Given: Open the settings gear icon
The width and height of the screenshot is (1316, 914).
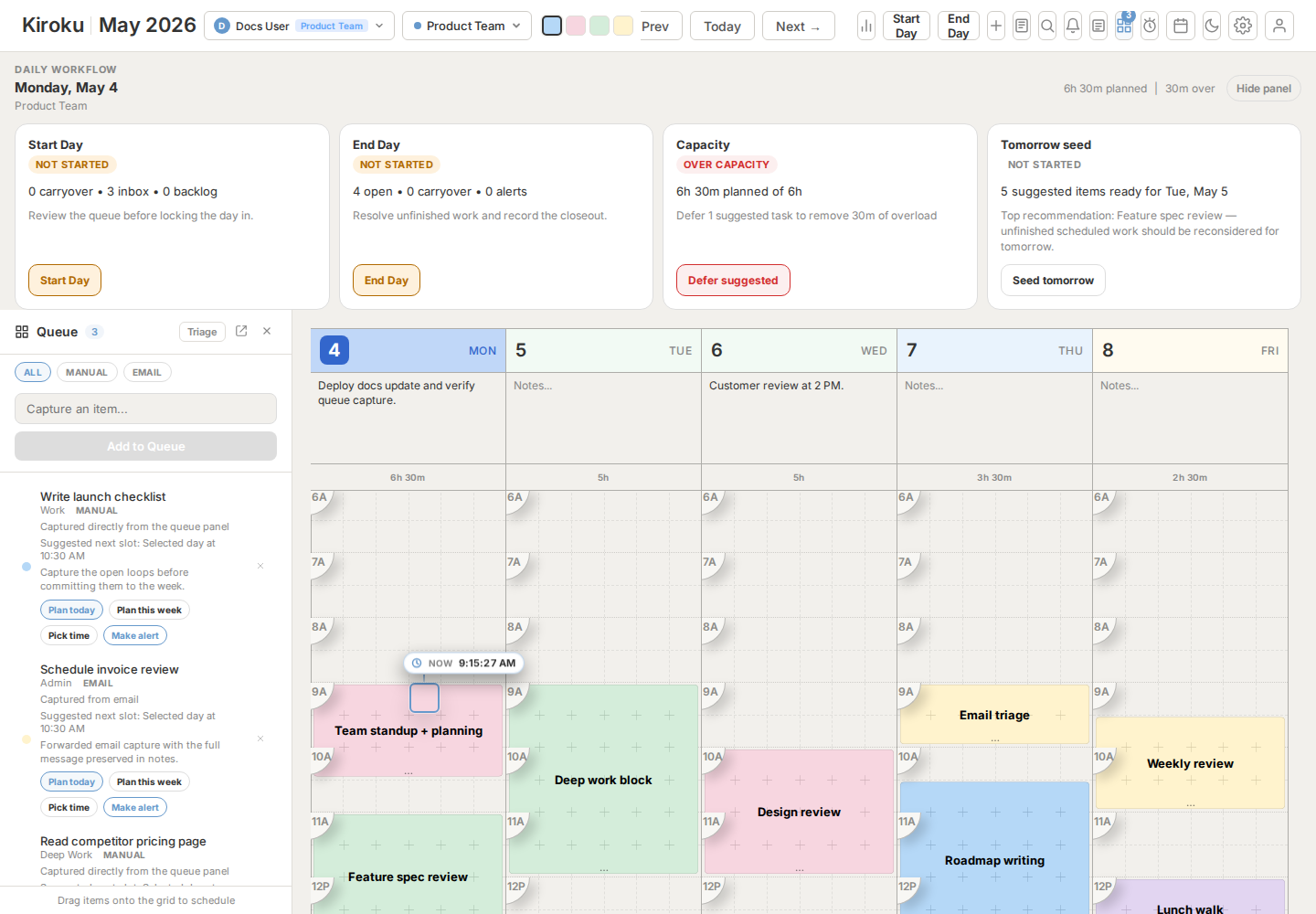Looking at the screenshot, I should coord(1243,26).
